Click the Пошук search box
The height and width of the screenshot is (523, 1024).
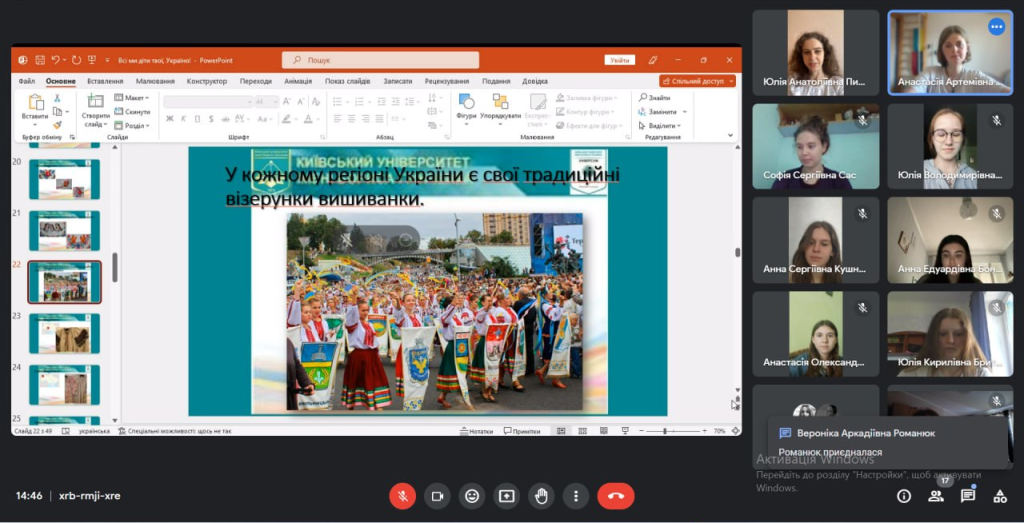[380, 60]
